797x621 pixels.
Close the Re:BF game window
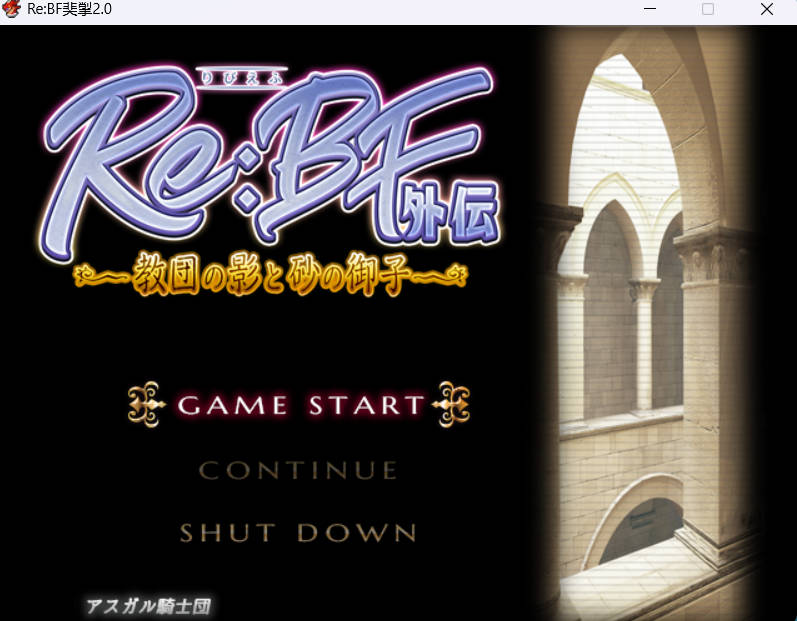[x=767, y=10]
